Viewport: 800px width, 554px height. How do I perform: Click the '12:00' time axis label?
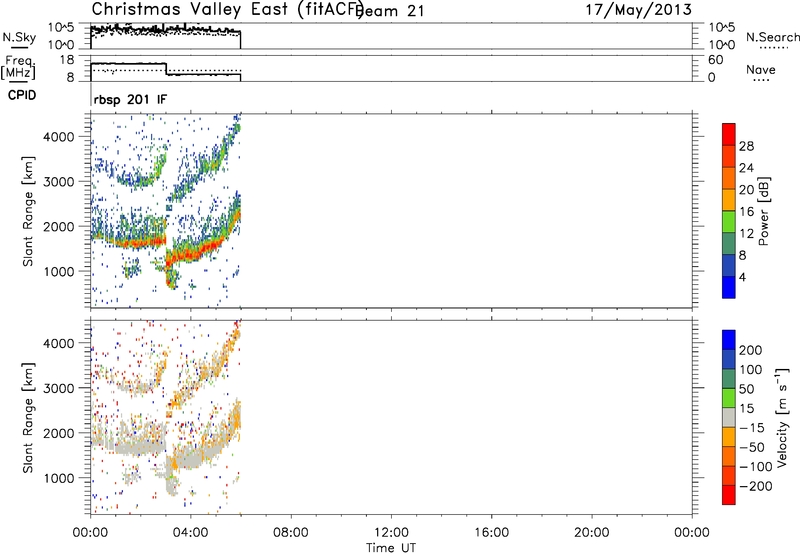point(391,533)
